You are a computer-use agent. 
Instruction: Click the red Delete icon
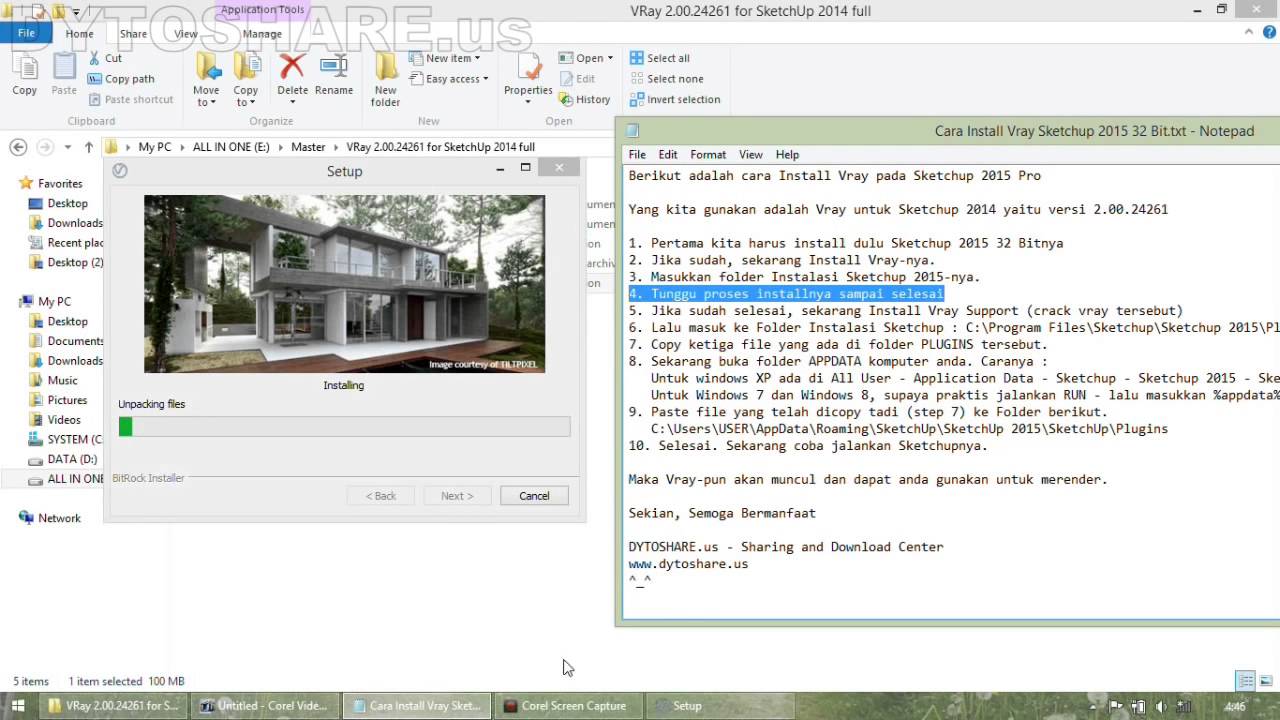click(x=292, y=67)
